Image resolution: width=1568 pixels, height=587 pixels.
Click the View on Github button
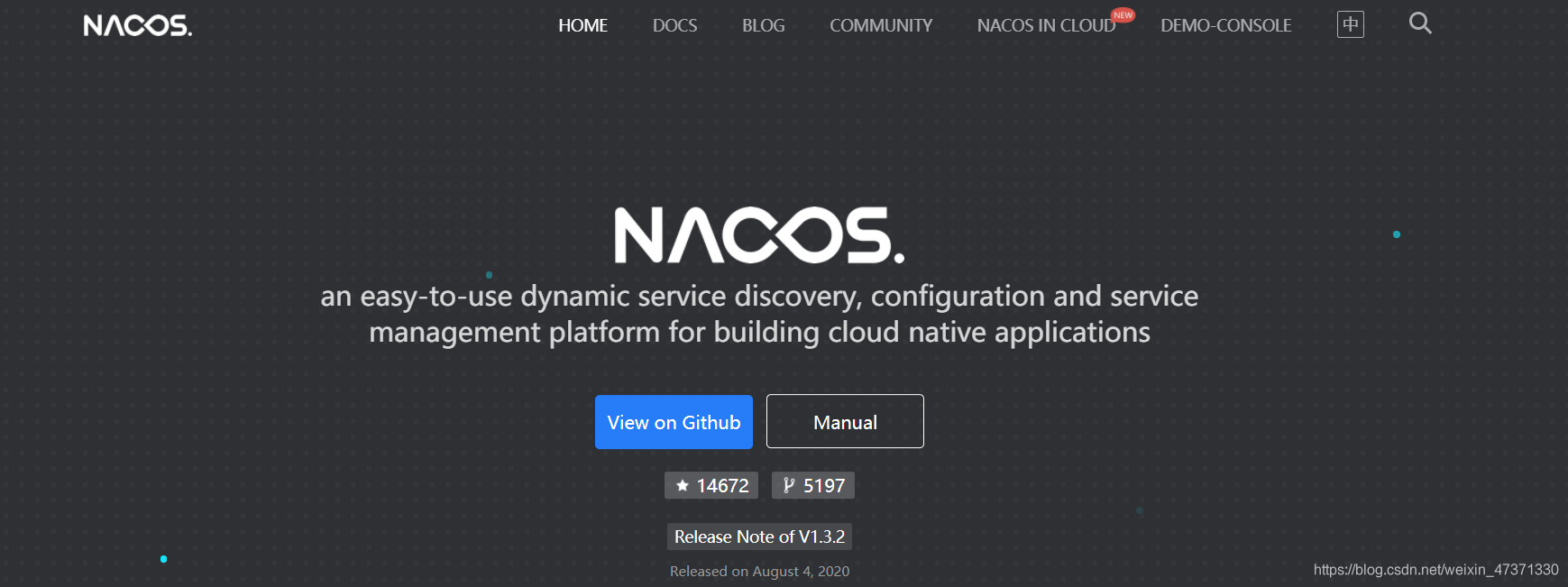(x=674, y=422)
